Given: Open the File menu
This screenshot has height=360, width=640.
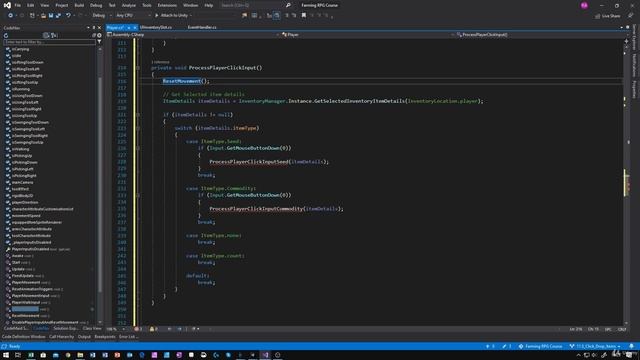Looking at the screenshot, I should click(x=18, y=5).
